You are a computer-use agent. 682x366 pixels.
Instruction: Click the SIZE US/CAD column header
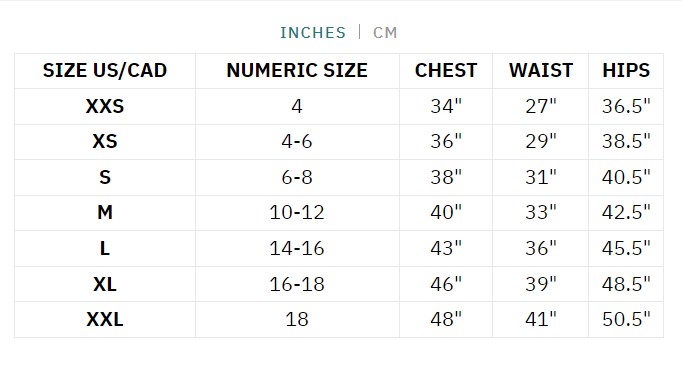(105, 71)
